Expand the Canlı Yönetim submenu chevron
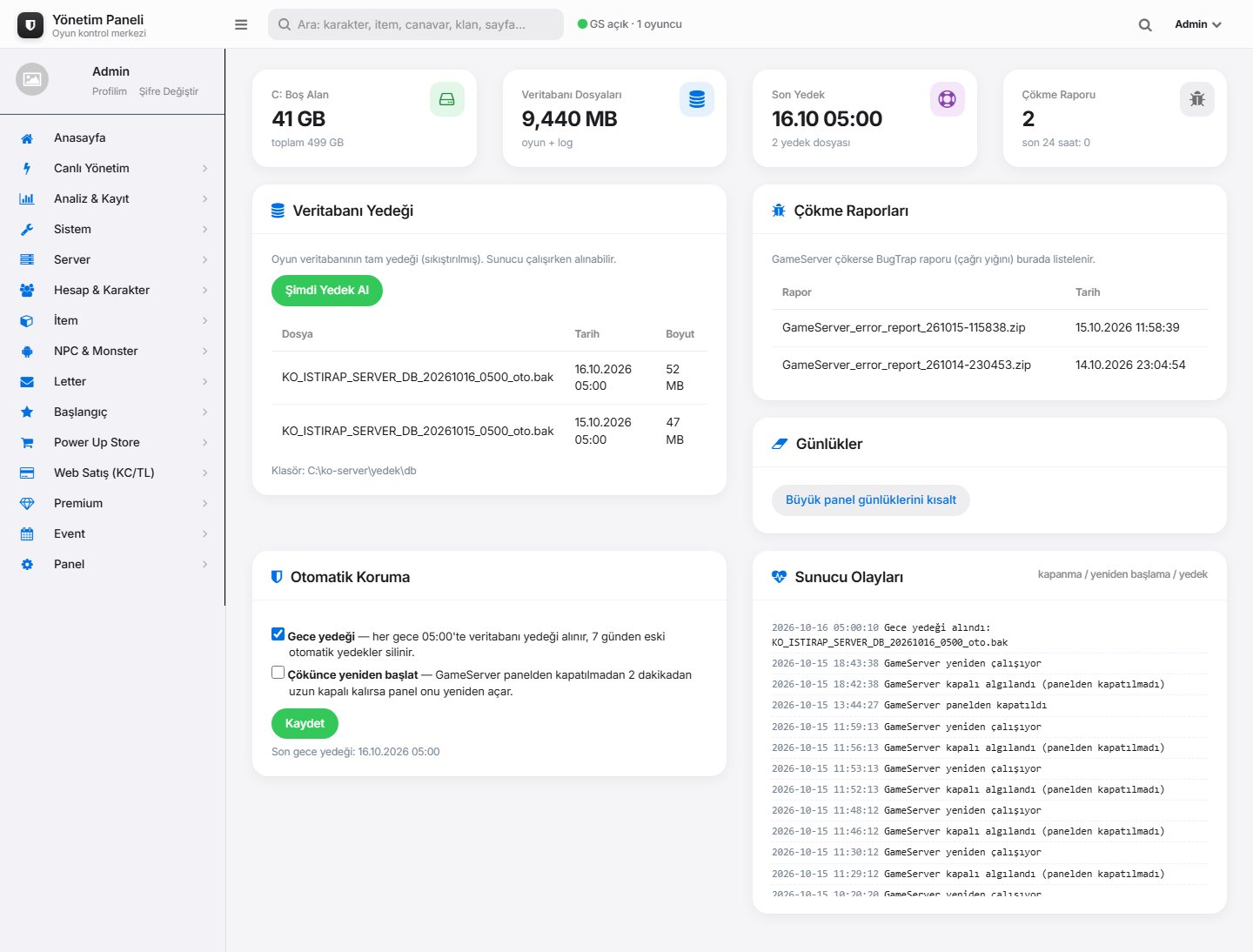Image resolution: width=1253 pixels, height=952 pixels. pyautogui.click(x=205, y=169)
